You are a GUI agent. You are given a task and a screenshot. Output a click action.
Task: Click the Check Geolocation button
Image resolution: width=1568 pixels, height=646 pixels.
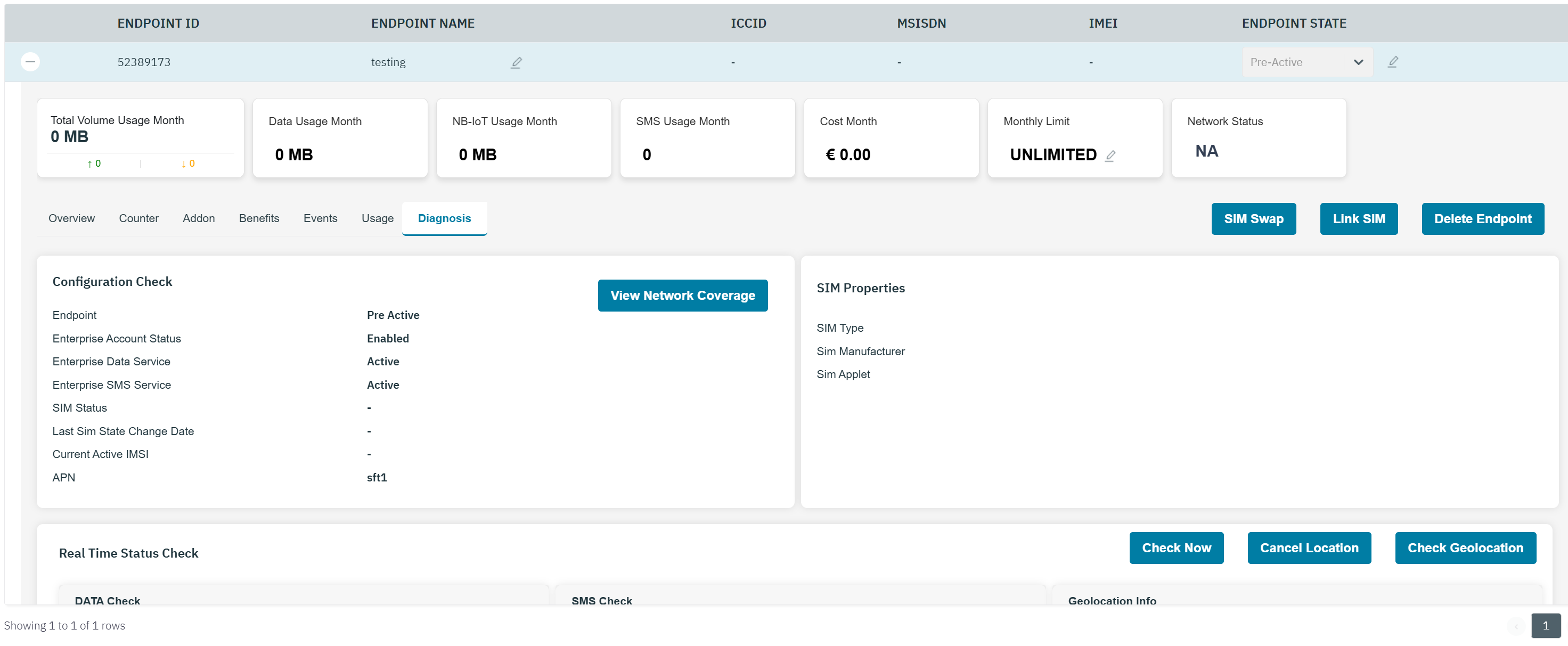[1465, 548]
